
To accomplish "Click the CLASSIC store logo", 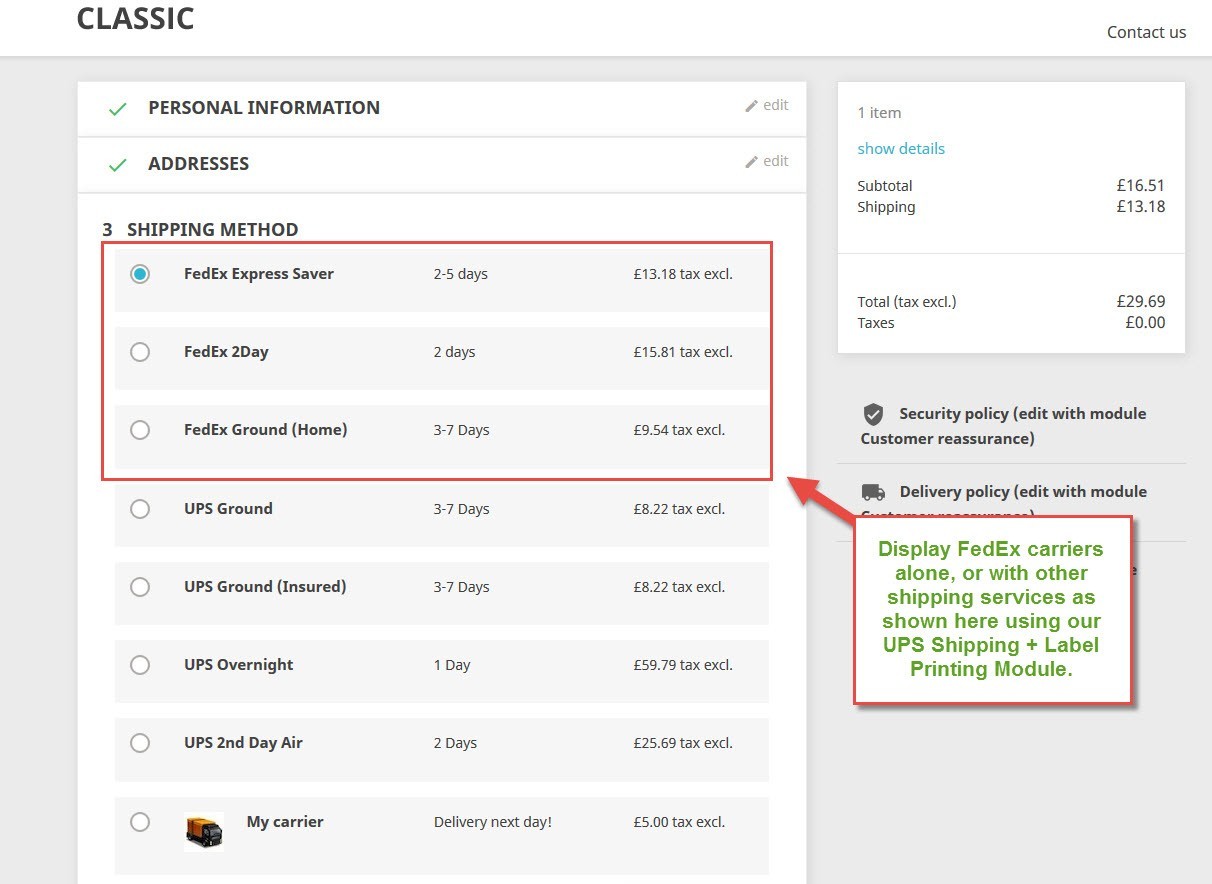I will coord(135,18).
